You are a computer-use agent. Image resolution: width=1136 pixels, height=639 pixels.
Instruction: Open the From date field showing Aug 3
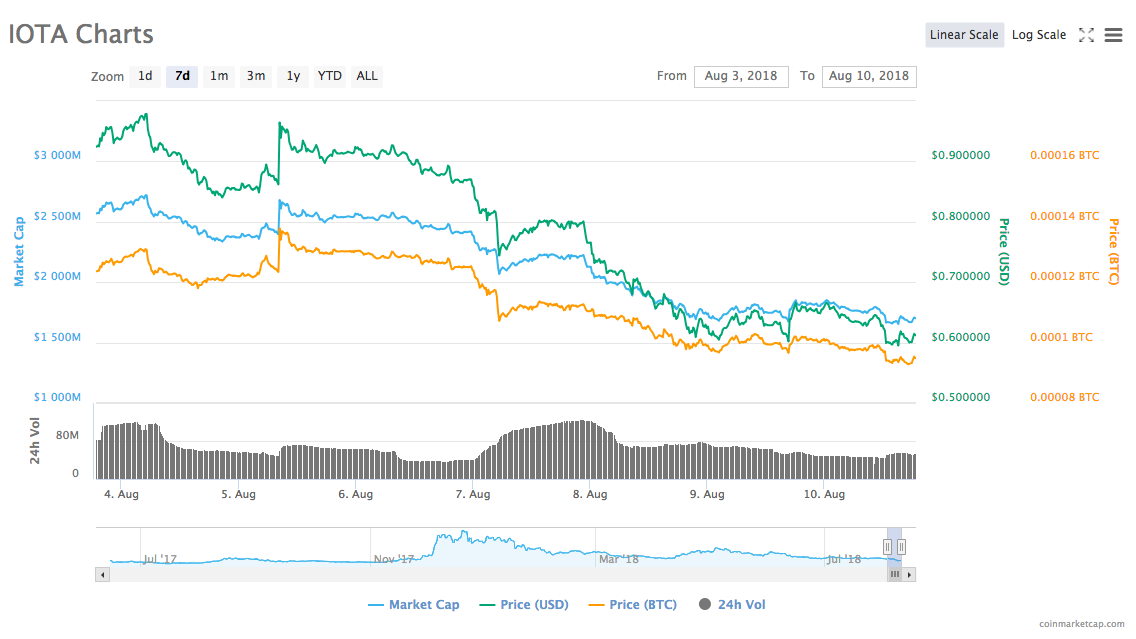(741, 76)
